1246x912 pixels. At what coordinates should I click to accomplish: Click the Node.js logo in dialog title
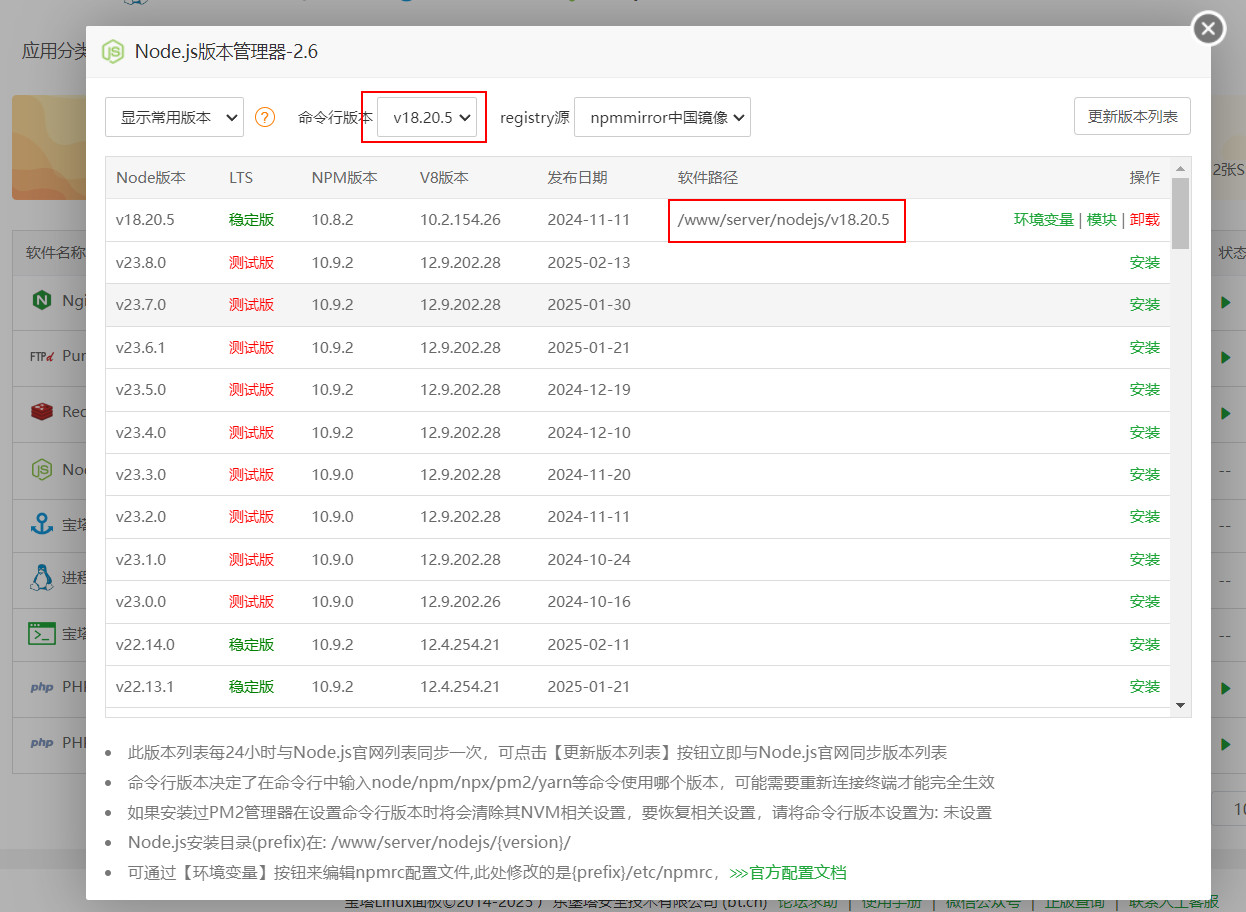tap(114, 52)
